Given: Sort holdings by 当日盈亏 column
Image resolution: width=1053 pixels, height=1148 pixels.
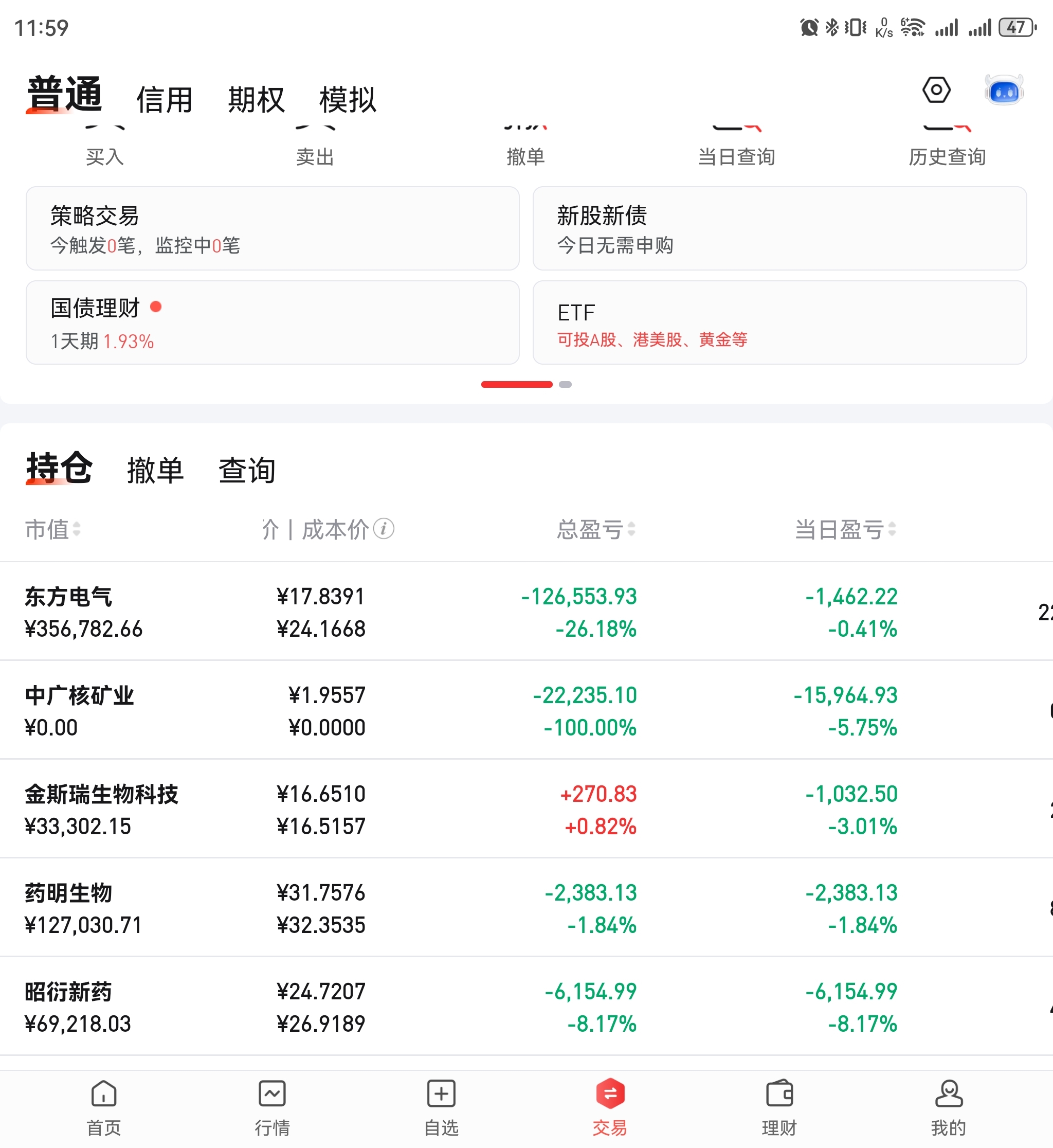Looking at the screenshot, I should [x=846, y=530].
